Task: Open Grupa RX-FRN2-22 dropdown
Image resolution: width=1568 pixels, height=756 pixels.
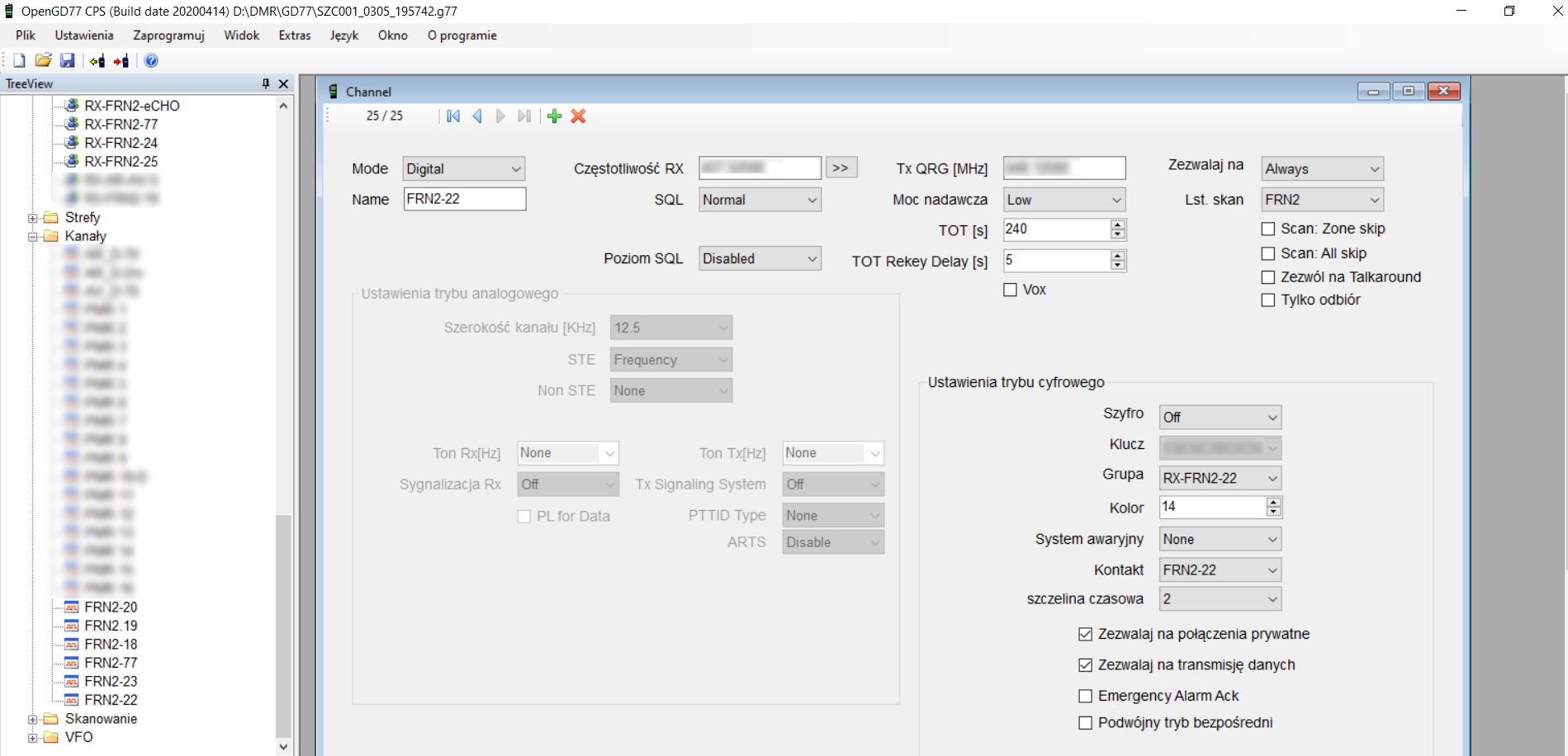Action: (x=1220, y=478)
